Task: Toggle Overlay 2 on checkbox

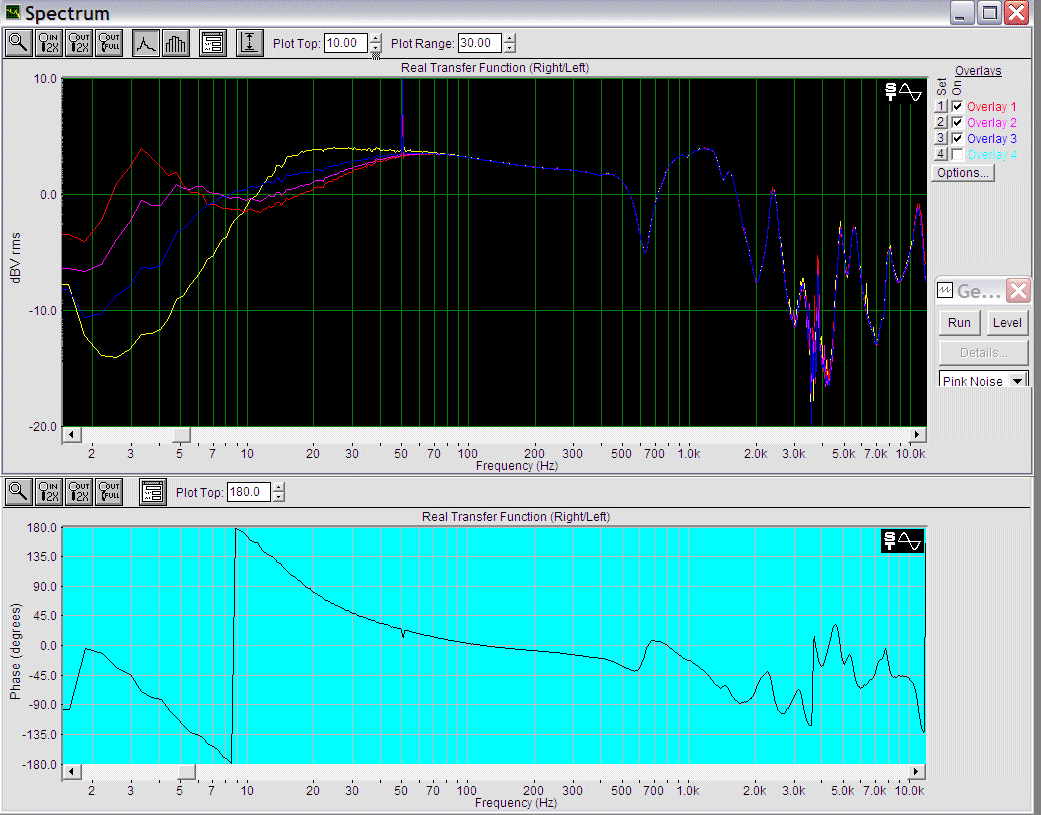Action: (x=957, y=122)
